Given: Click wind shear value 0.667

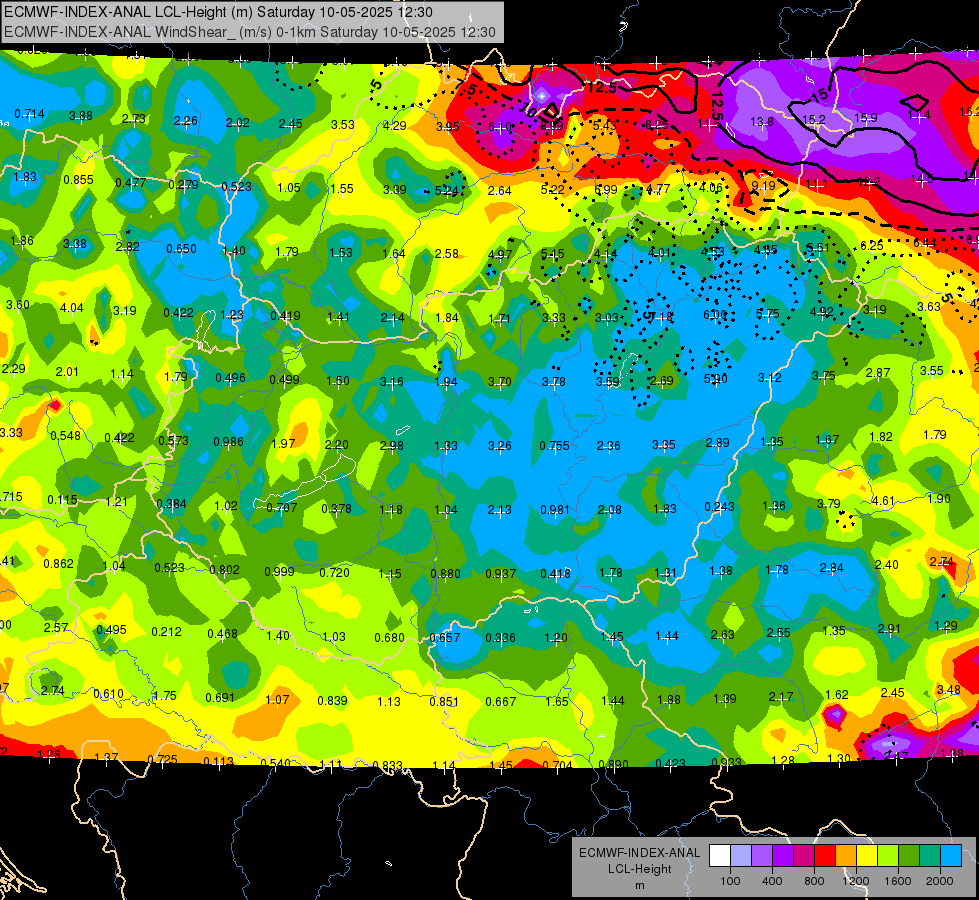Looking at the screenshot, I should coord(501,702).
